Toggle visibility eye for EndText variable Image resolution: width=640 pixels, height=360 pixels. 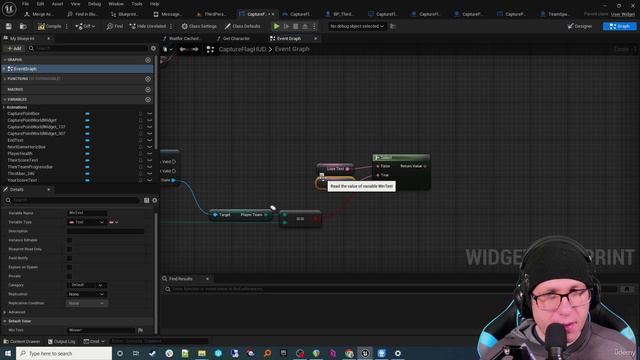tap(149, 140)
